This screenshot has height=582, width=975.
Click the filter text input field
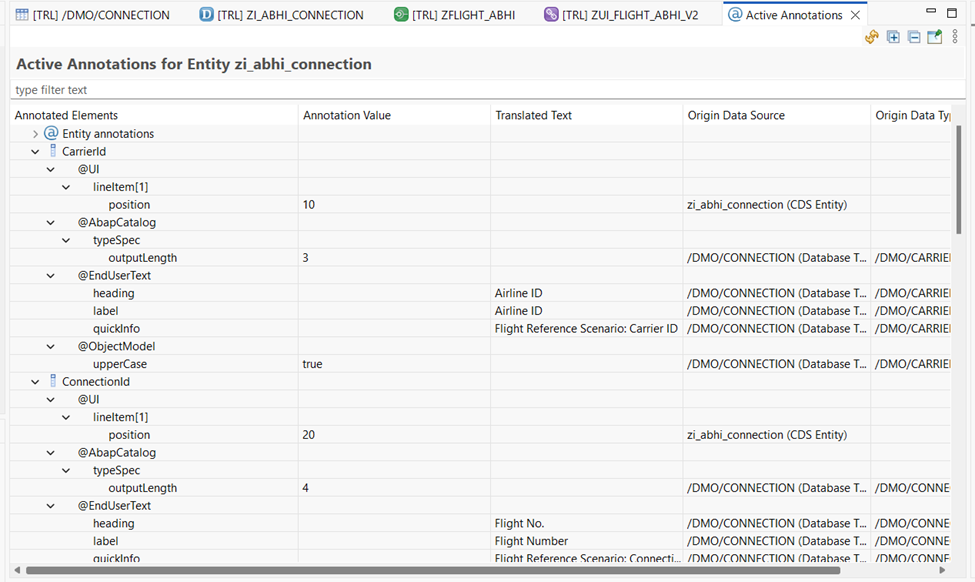click(480, 90)
